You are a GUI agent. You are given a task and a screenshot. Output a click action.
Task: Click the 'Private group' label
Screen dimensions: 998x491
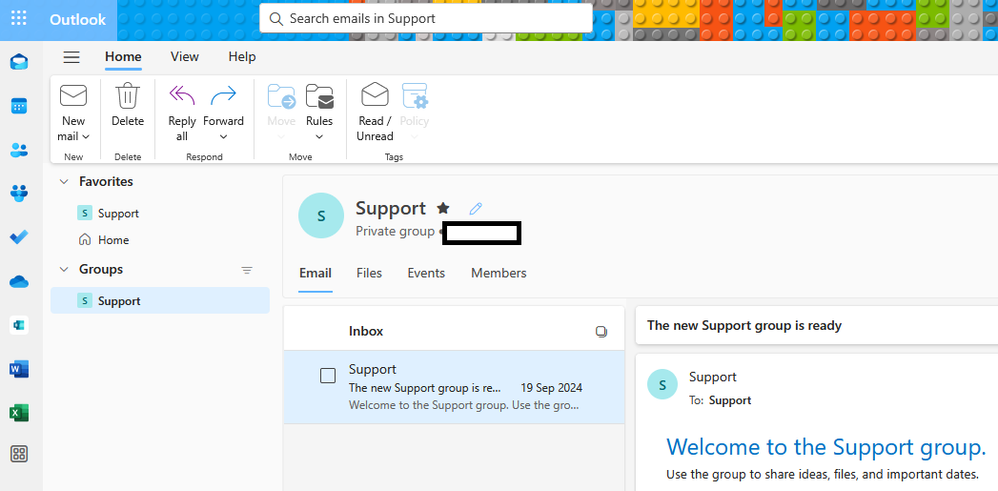pyautogui.click(x=395, y=231)
